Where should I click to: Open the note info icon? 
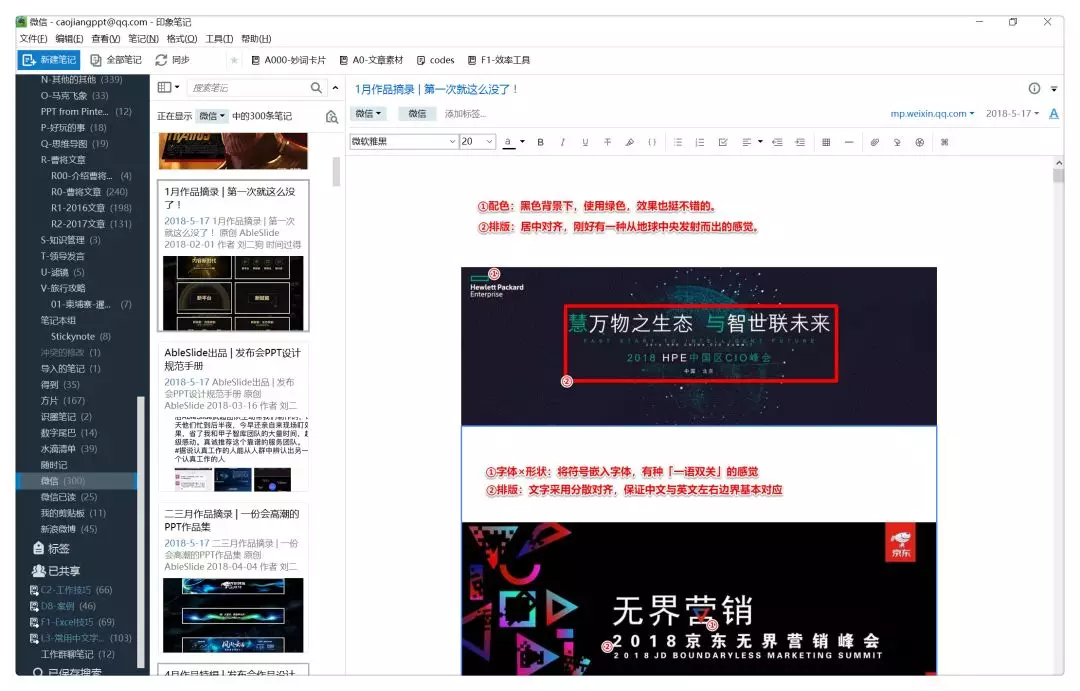pyautogui.click(x=1034, y=88)
